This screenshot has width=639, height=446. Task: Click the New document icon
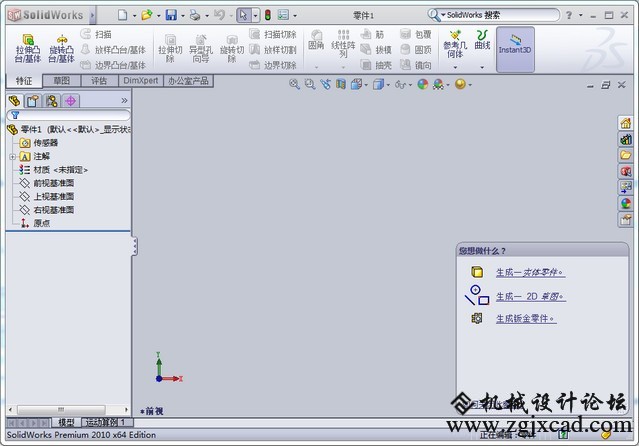(122, 15)
